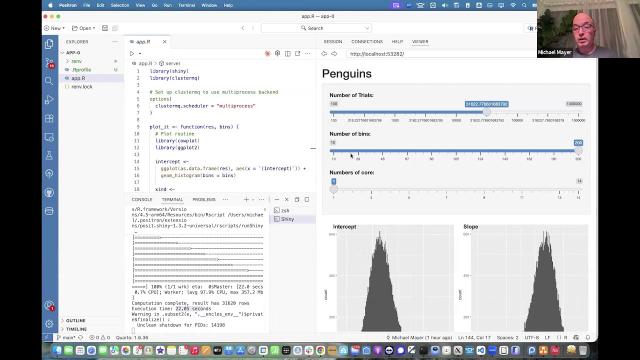Open the Remote Explorer icon in activity bar
Viewport: 640px width, 360px height.
pyautogui.click(x=49, y=137)
